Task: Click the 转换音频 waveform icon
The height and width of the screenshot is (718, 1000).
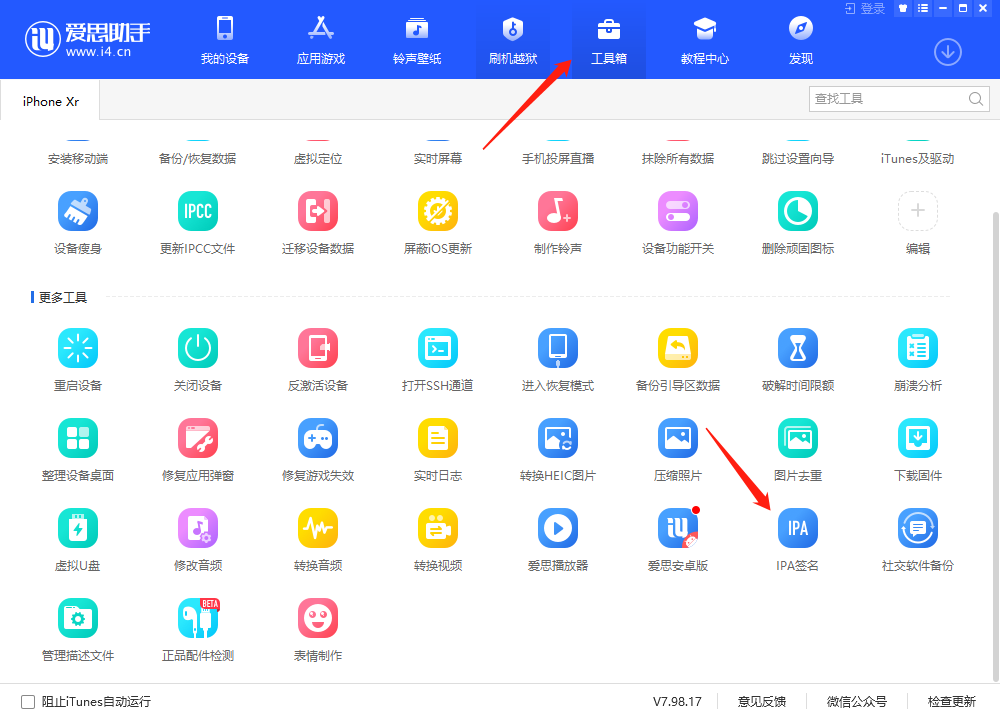Action: [318, 528]
